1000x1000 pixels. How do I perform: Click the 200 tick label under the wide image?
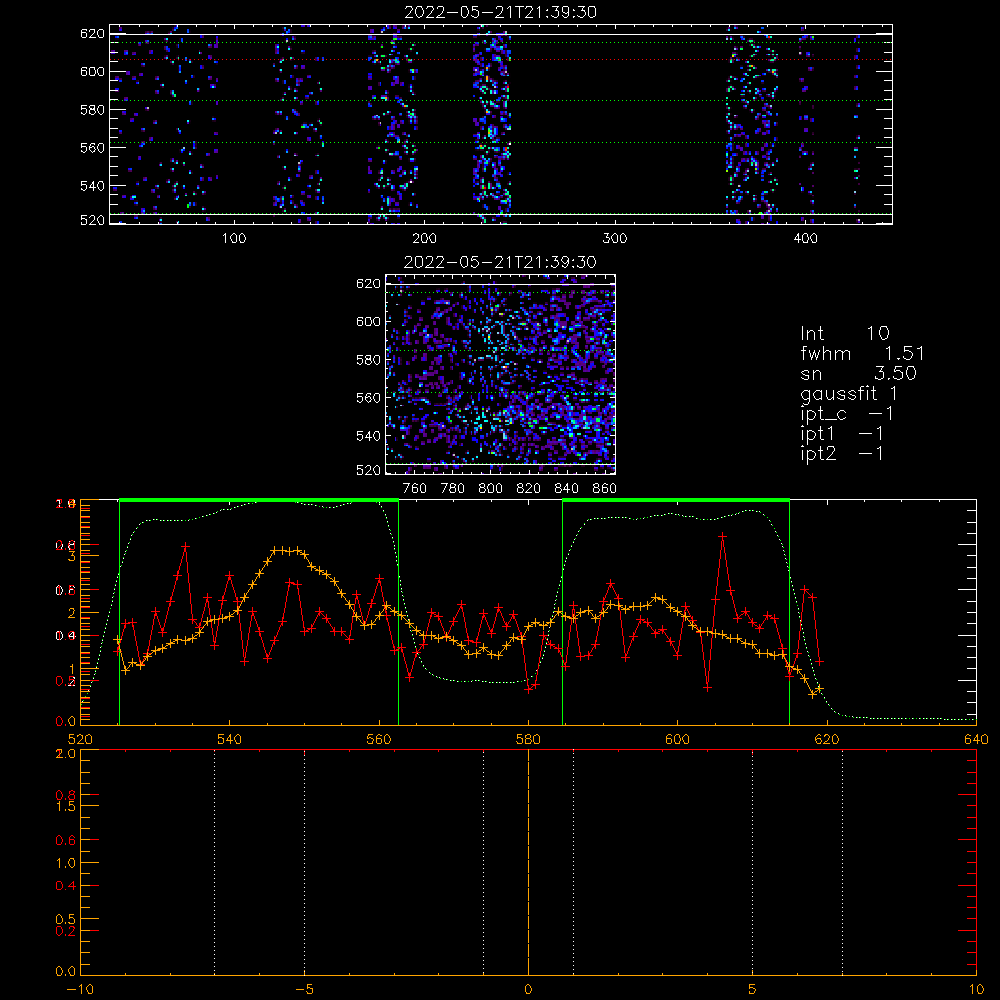[424, 239]
